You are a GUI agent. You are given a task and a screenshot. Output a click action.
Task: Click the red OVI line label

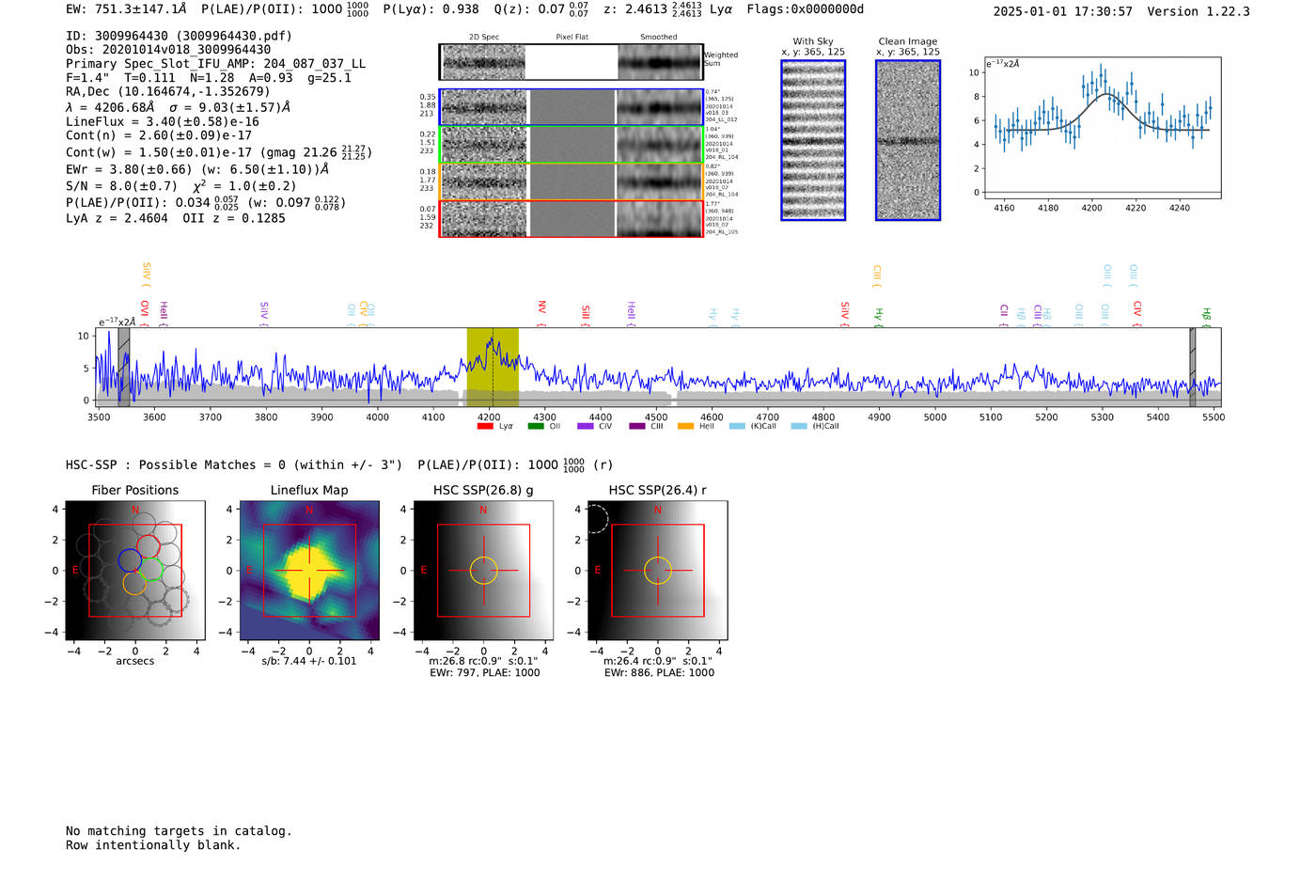[144, 313]
